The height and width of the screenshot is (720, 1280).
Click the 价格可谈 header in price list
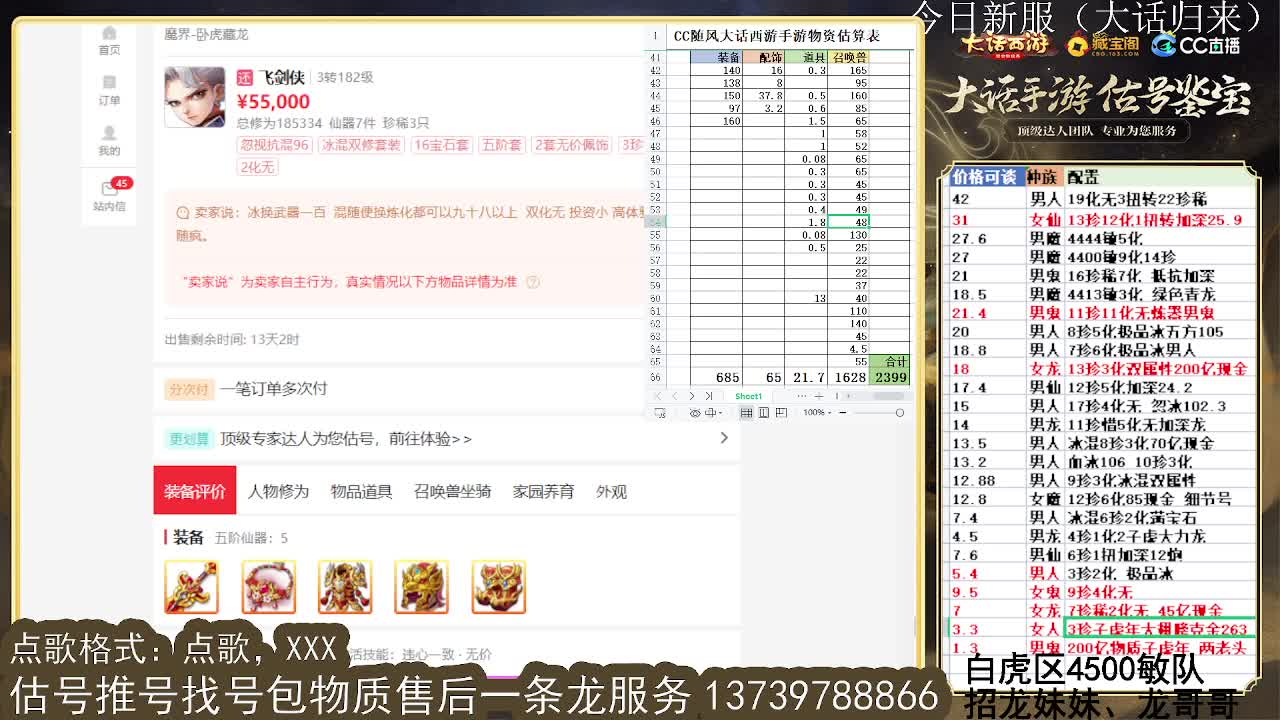point(986,177)
